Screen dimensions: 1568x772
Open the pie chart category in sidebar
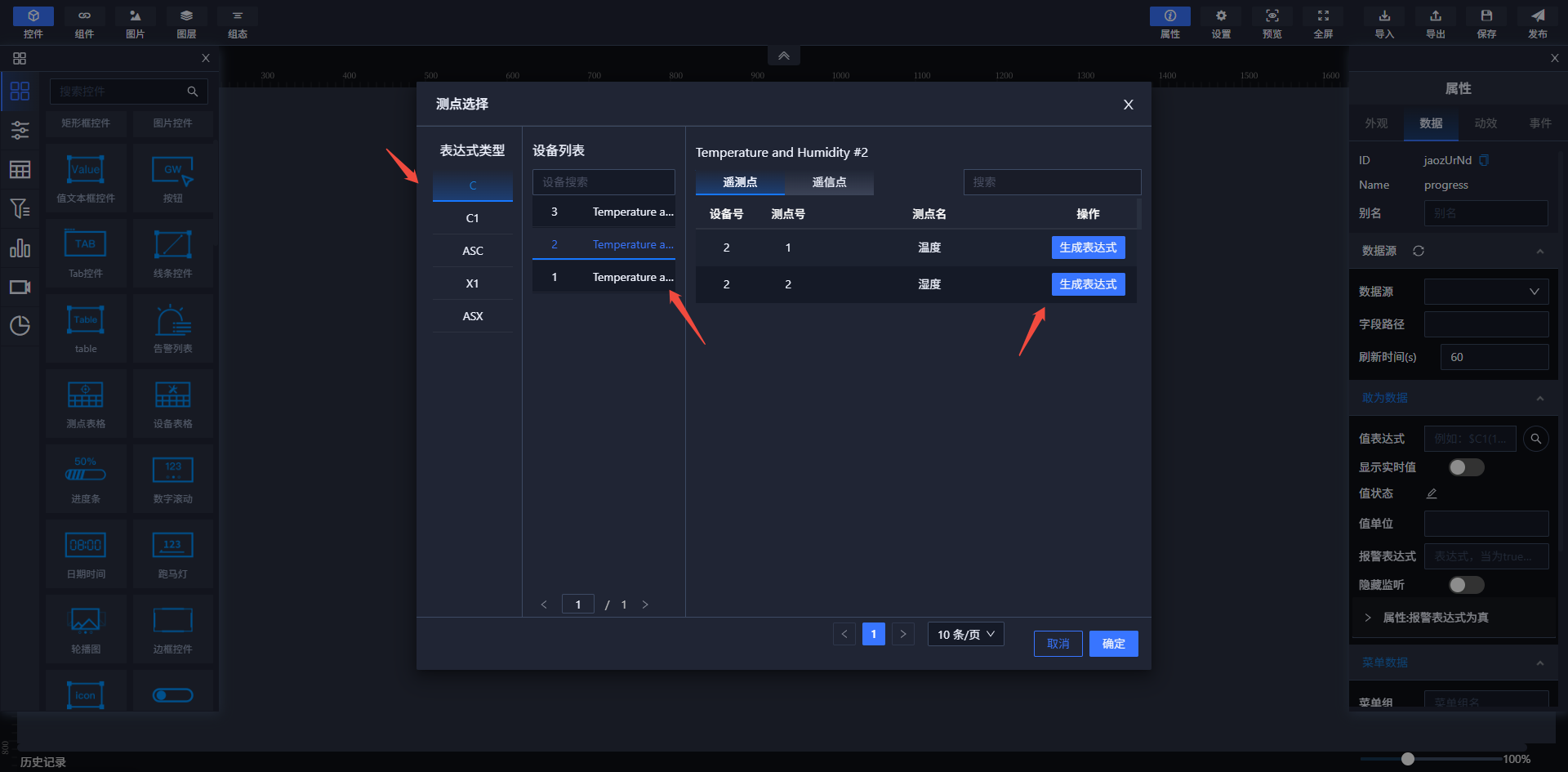point(20,325)
